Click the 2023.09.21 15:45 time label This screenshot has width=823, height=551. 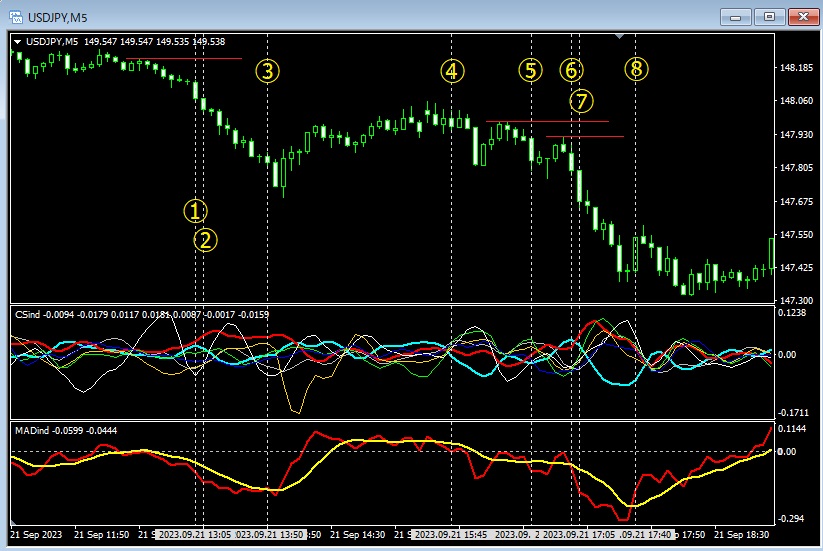coord(450,534)
